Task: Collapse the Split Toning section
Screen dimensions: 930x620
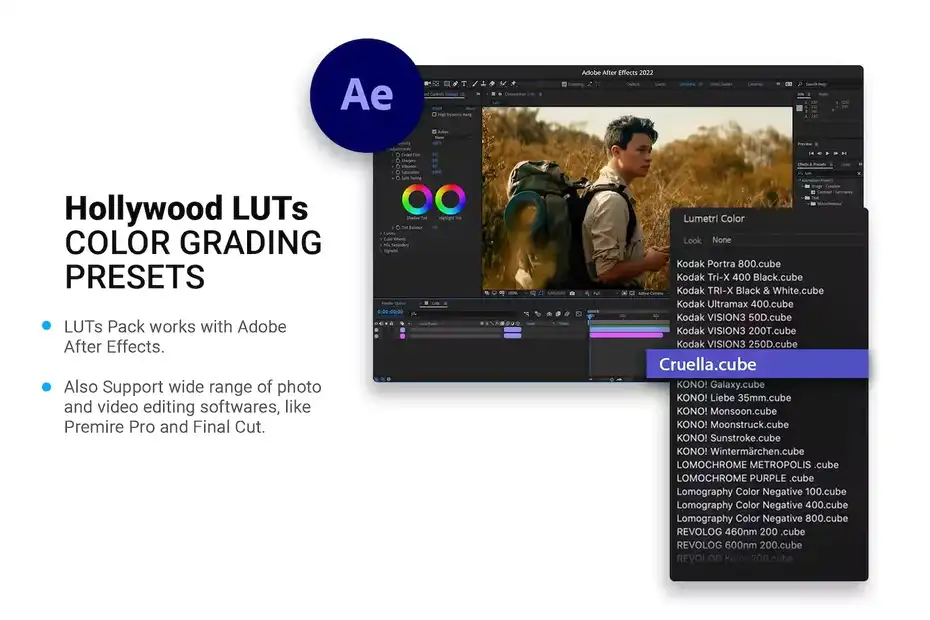Action: pyautogui.click(x=393, y=178)
